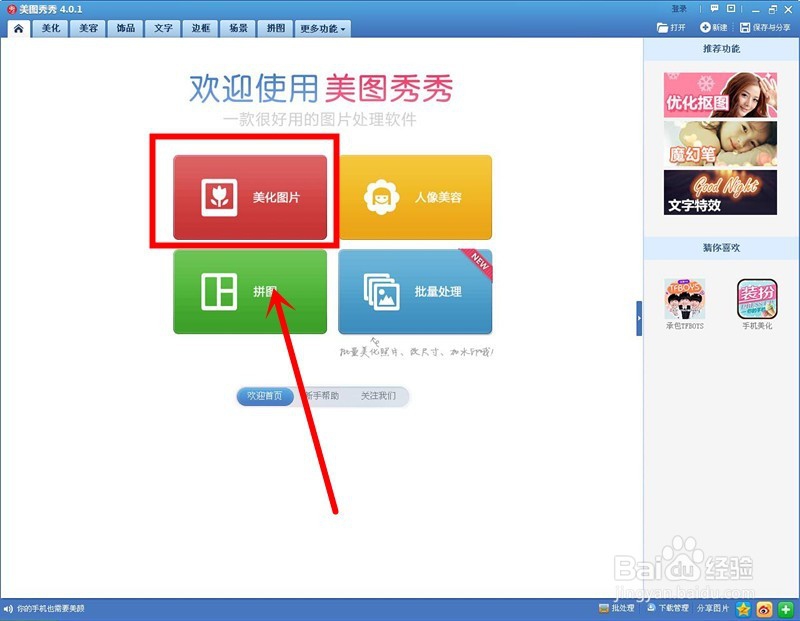Select the 场景 tab

pos(238,29)
